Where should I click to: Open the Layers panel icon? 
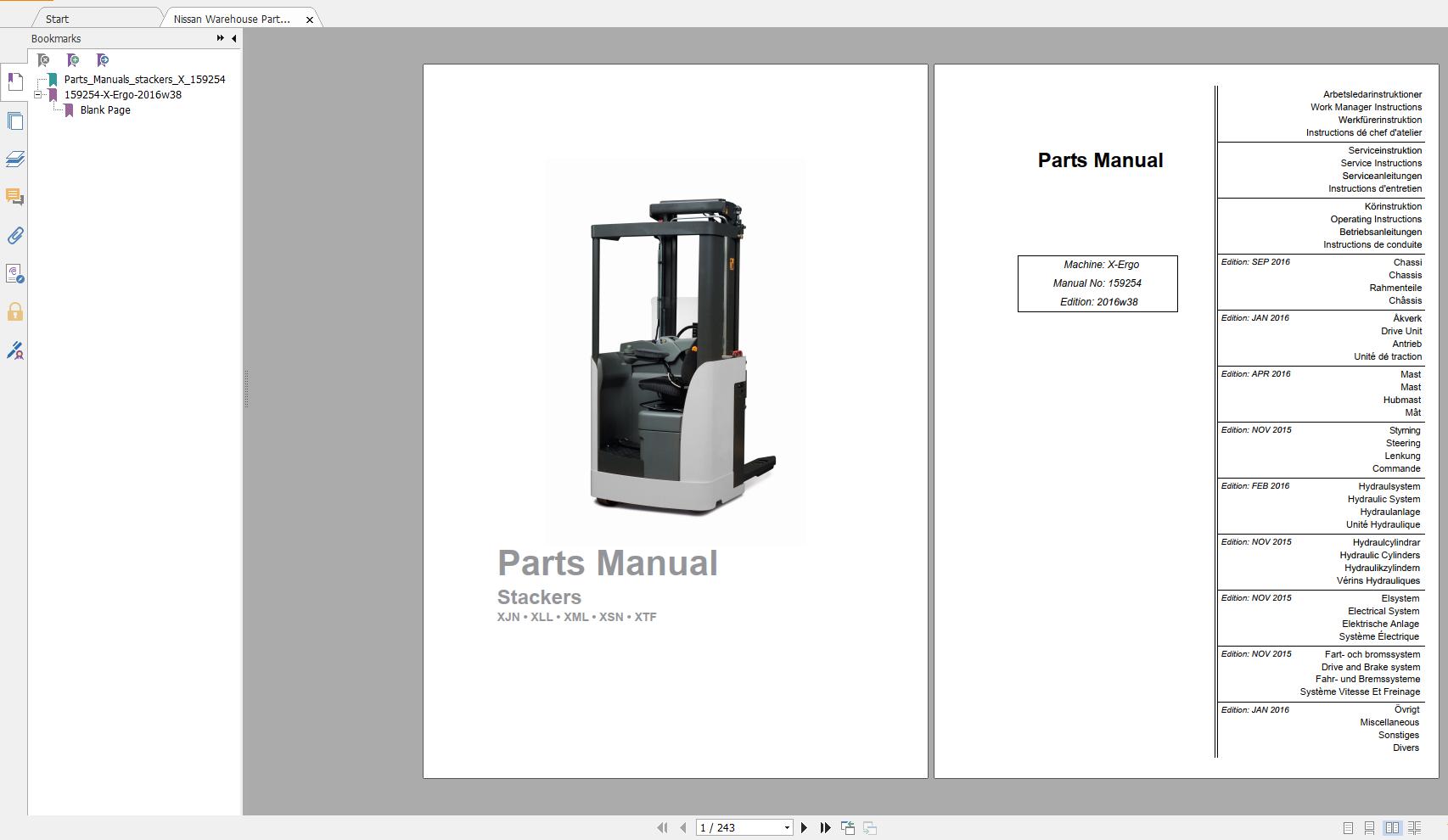[14, 160]
